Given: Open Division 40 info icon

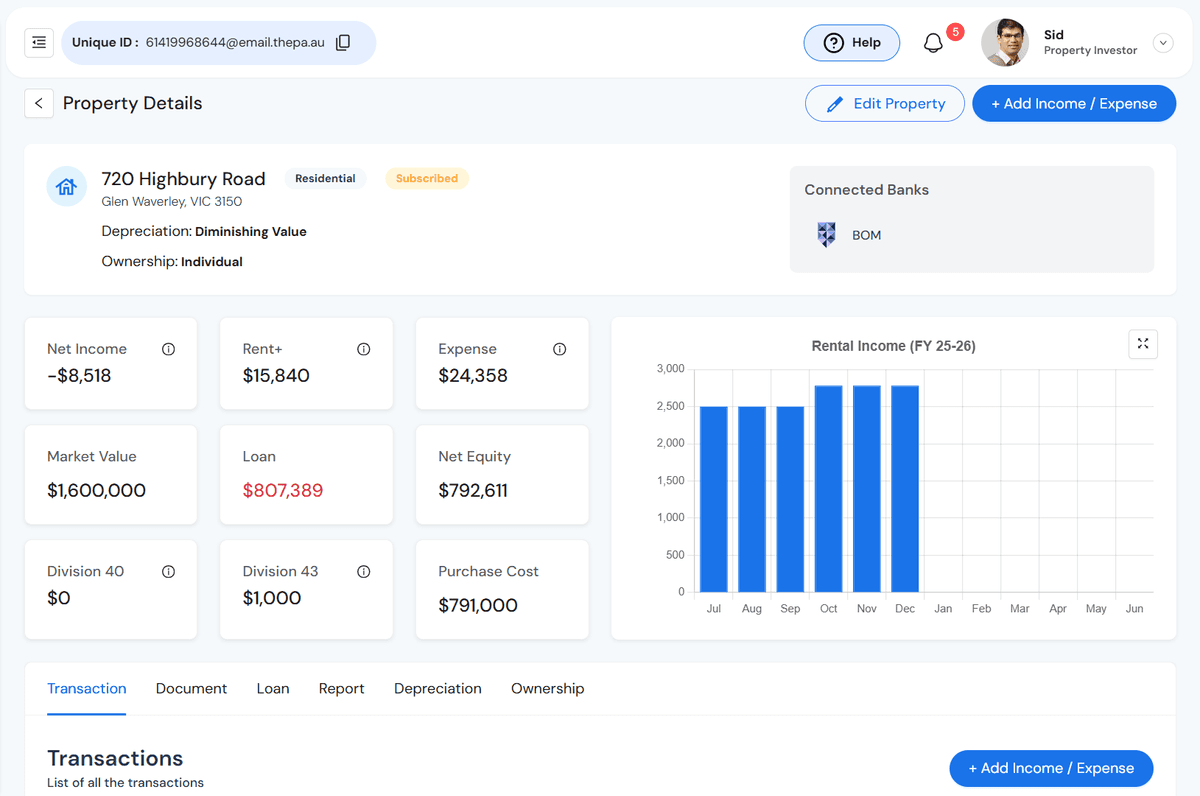Looking at the screenshot, I should click(x=168, y=572).
